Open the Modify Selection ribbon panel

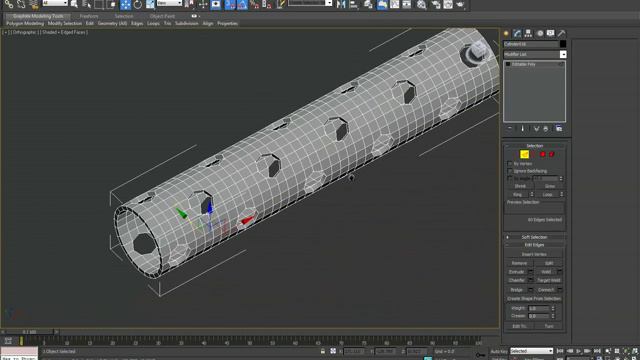[x=65, y=24]
